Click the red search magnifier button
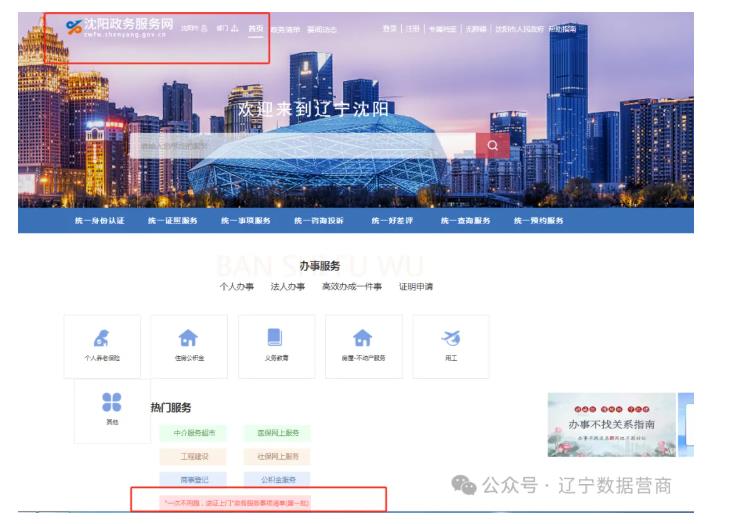 coord(492,146)
